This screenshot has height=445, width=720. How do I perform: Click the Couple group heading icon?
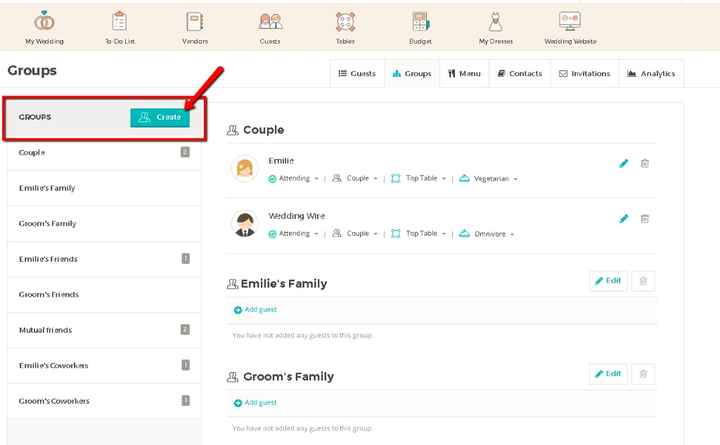point(232,130)
